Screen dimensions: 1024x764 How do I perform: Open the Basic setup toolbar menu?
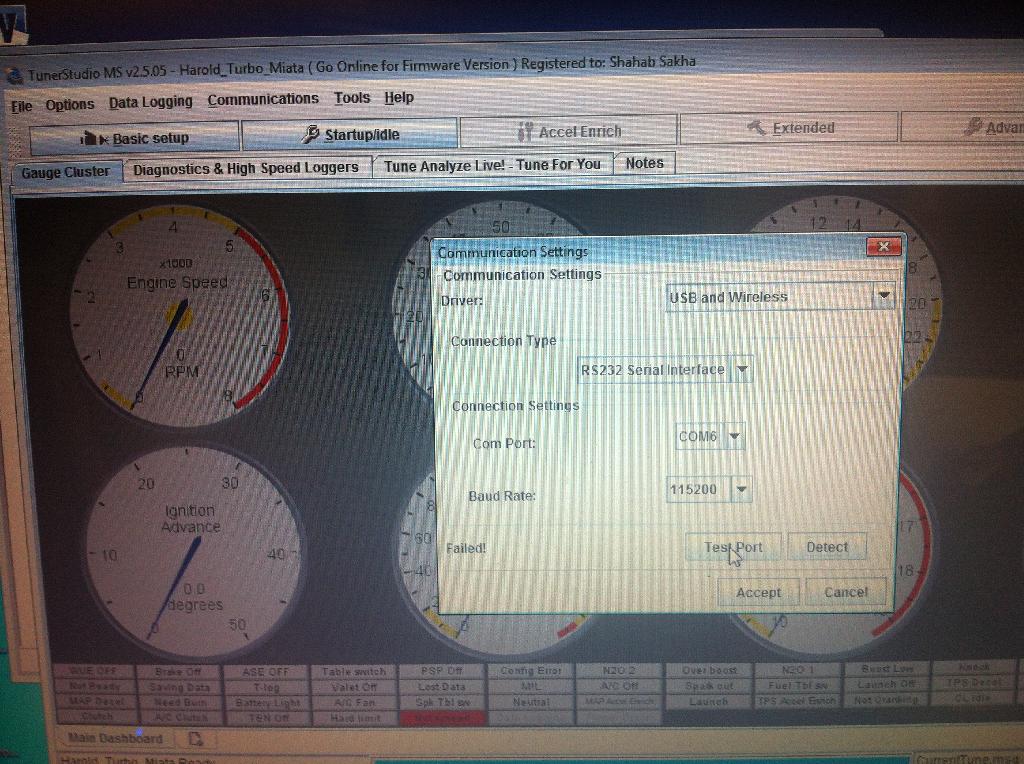[135, 138]
